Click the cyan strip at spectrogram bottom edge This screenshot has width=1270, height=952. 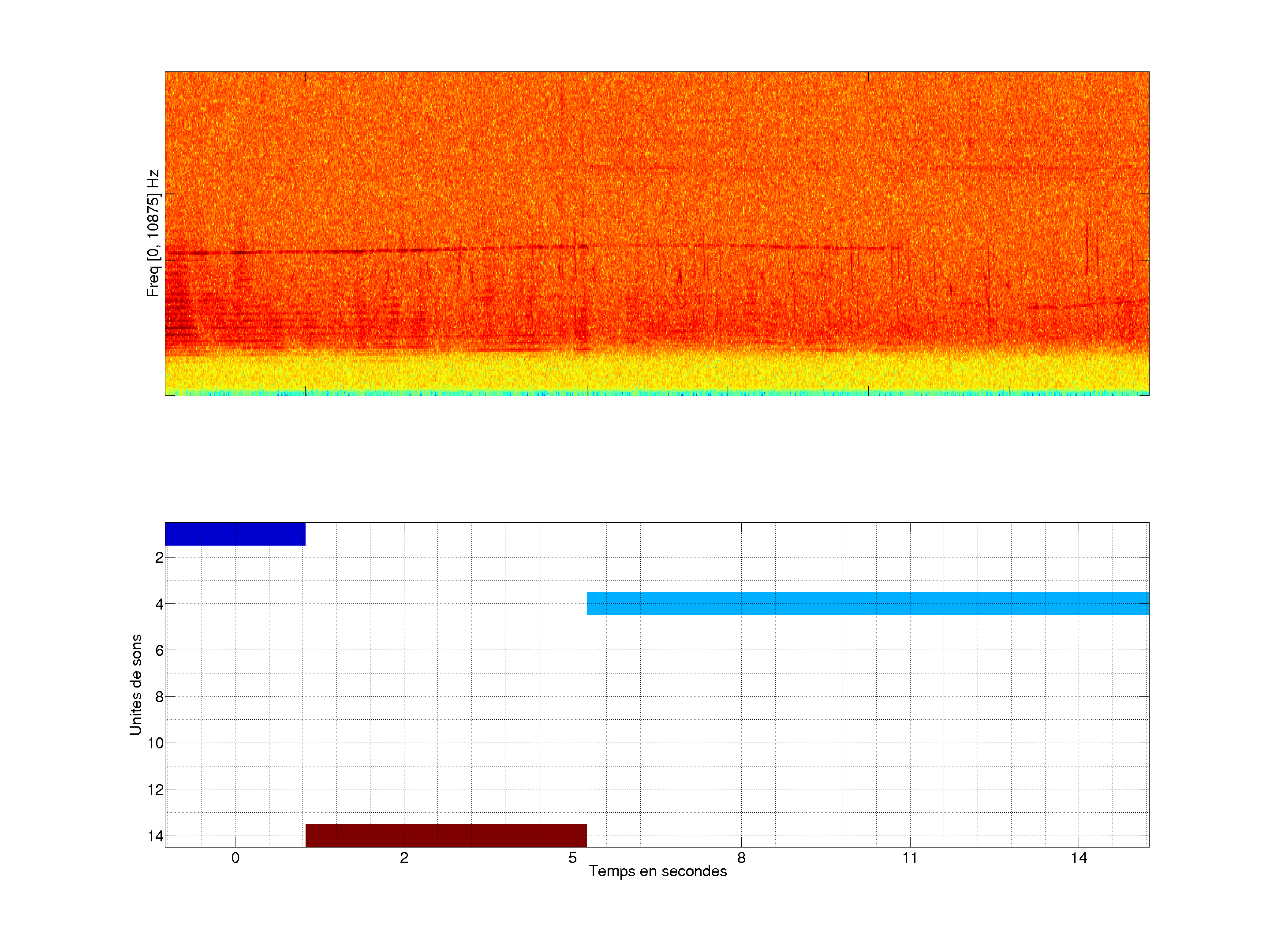click(x=657, y=393)
